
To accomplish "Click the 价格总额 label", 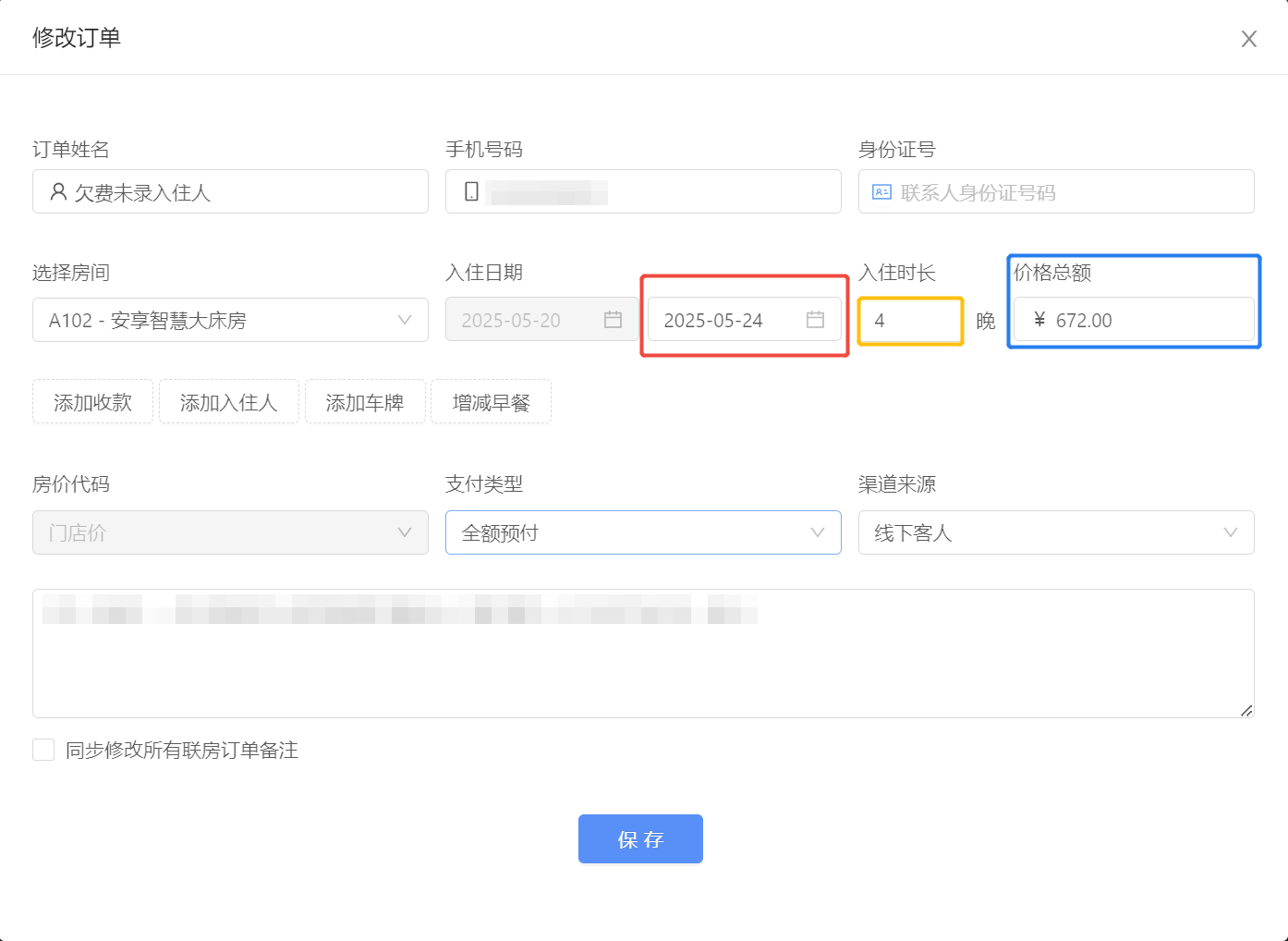I will [x=1052, y=273].
